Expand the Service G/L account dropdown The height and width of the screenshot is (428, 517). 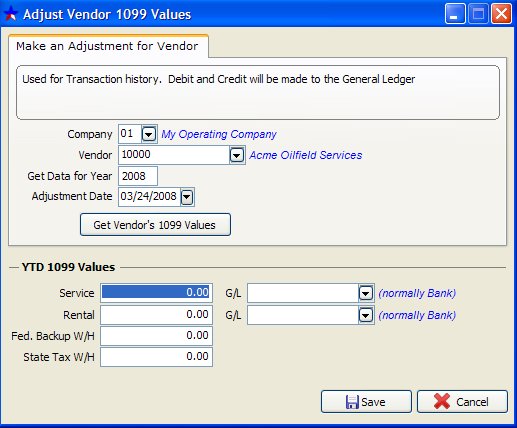point(366,293)
